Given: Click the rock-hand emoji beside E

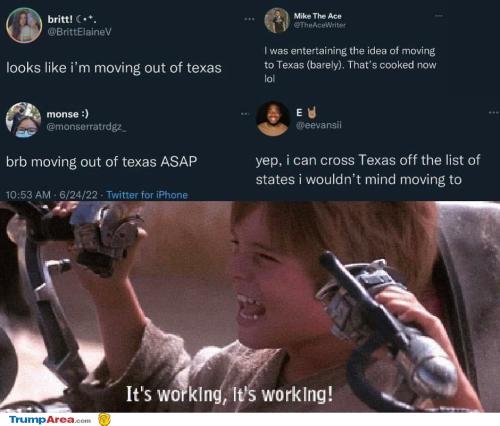Looking at the screenshot, I should [x=312, y=113].
